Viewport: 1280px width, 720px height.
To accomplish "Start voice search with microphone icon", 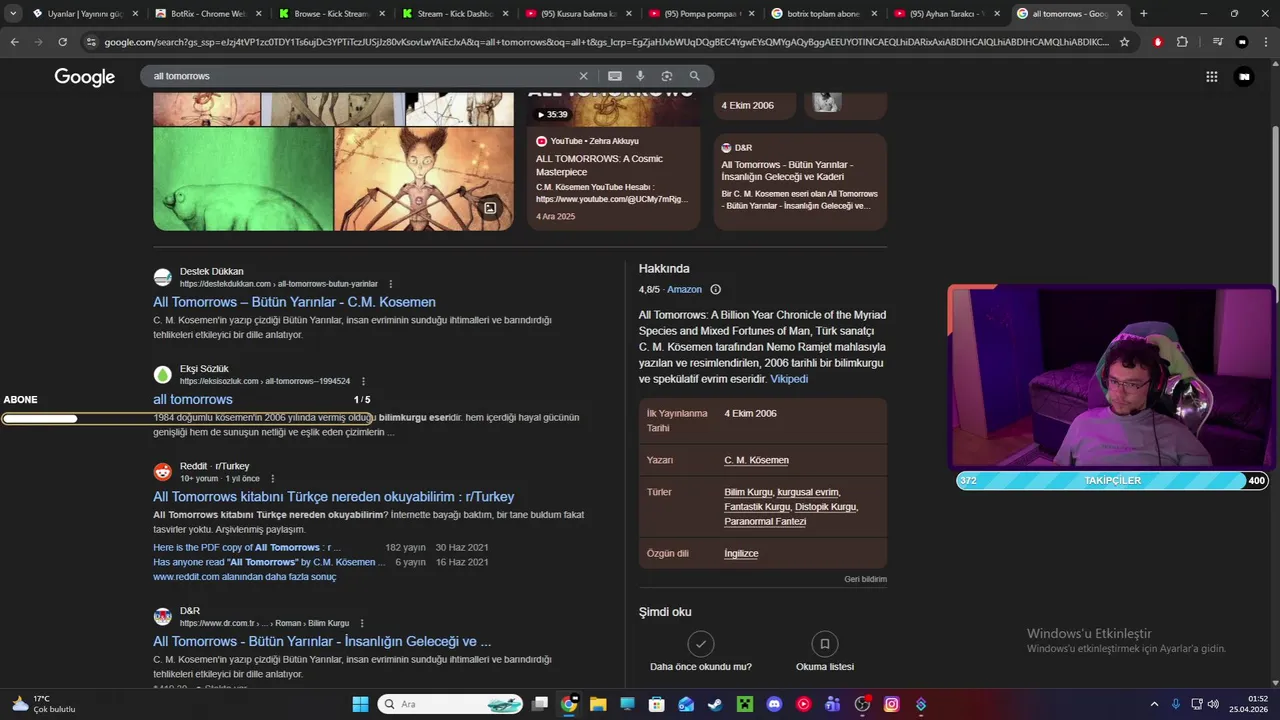I will pos(640,76).
